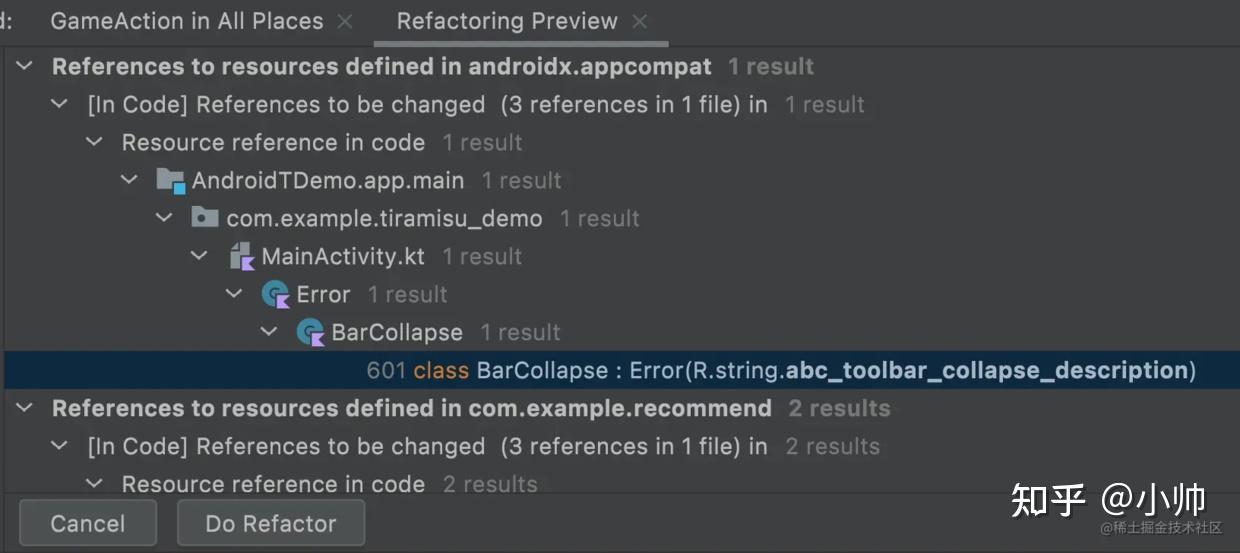Collapse the AndroidTDemo.app.main node arrow
This screenshot has width=1240, height=553.
[x=130, y=181]
